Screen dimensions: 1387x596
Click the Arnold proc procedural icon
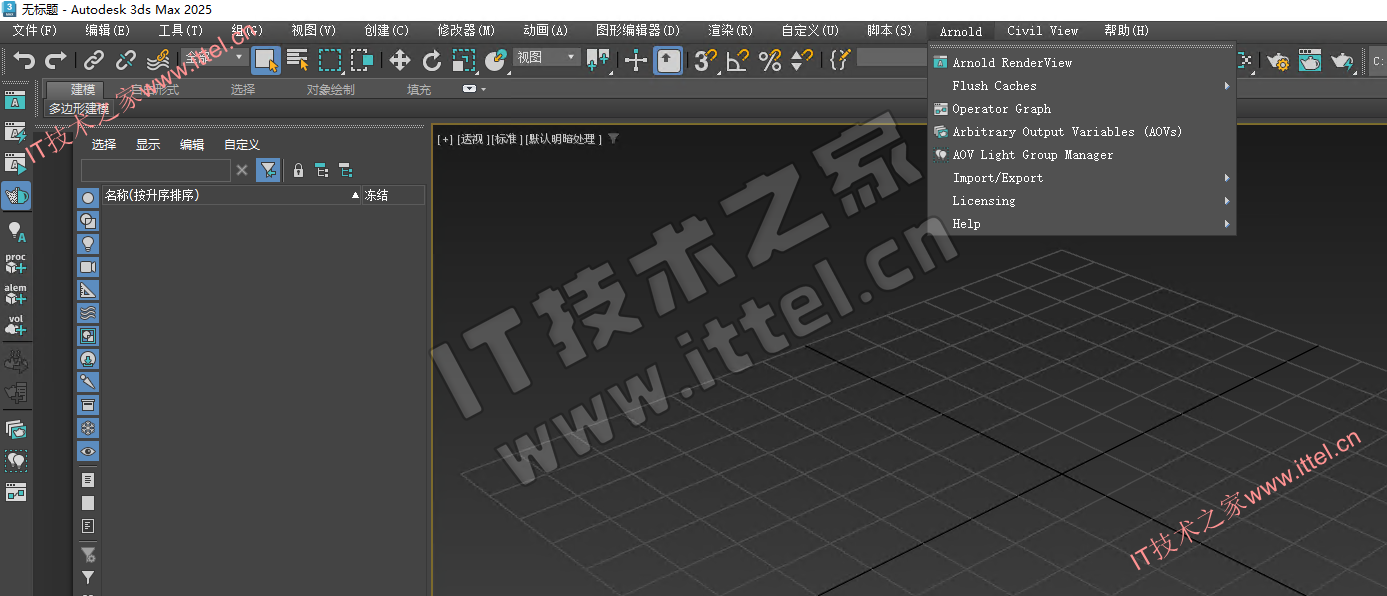click(16, 263)
